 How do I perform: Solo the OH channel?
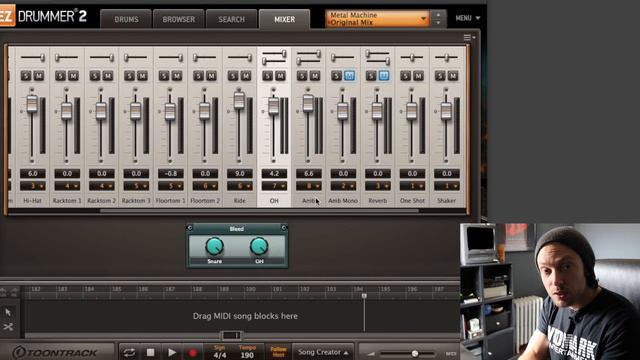pyautogui.click(x=267, y=76)
